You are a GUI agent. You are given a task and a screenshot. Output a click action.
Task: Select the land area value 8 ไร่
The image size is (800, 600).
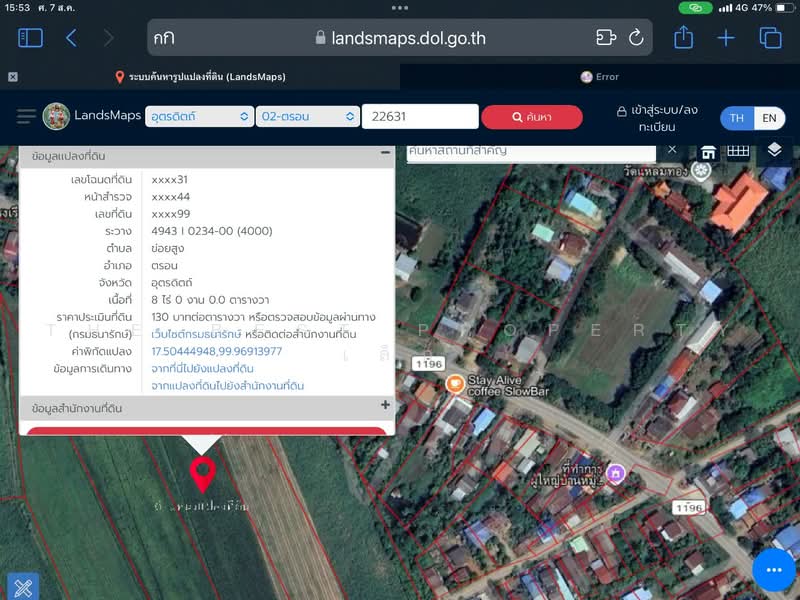coord(210,299)
